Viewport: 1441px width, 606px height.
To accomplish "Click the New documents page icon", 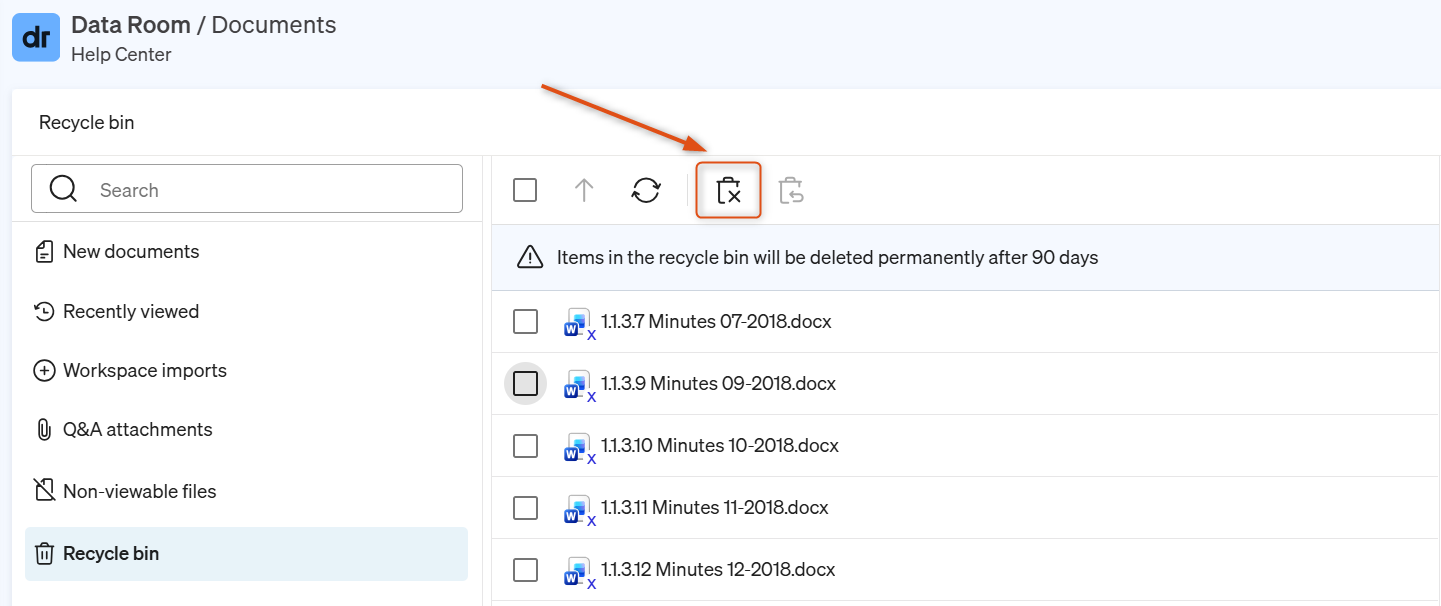I will click(44, 252).
